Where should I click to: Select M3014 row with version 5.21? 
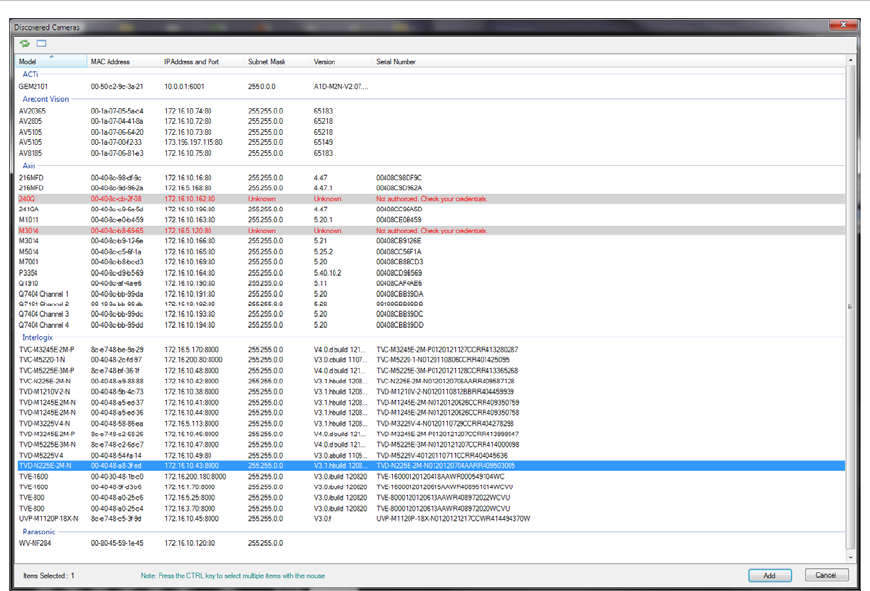pos(431,241)
